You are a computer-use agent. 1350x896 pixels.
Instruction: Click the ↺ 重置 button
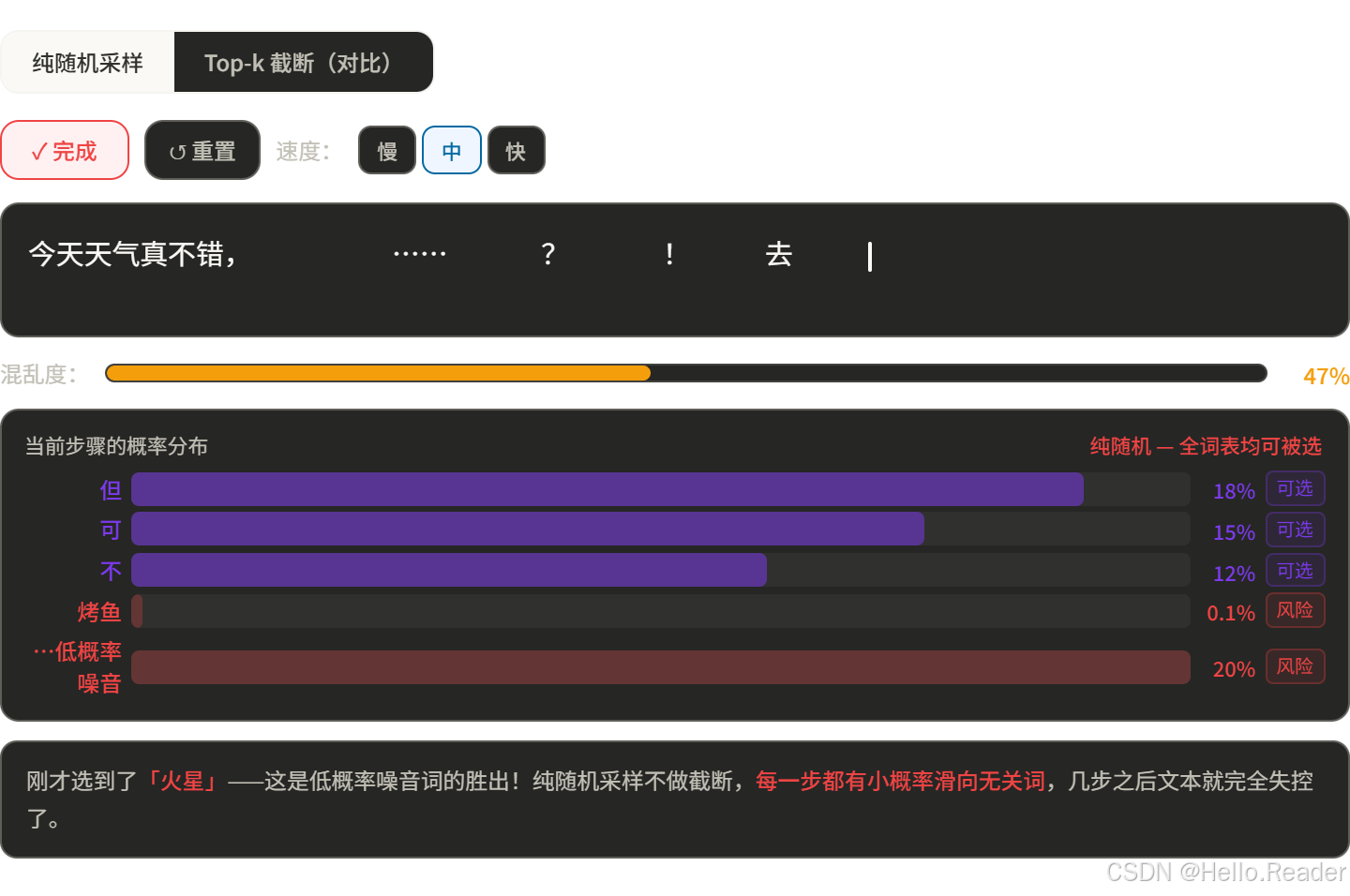point(202,150)
